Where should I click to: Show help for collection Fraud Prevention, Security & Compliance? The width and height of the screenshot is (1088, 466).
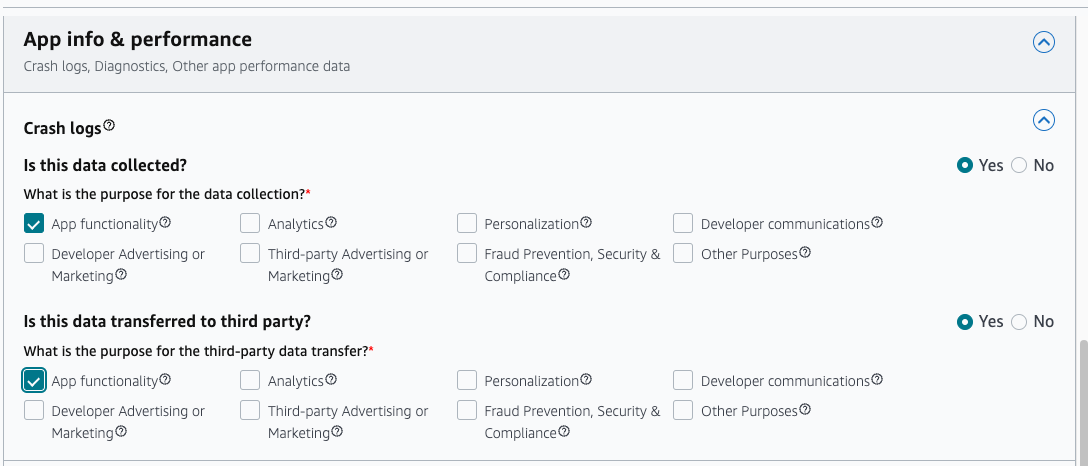(x=564, y=275)
